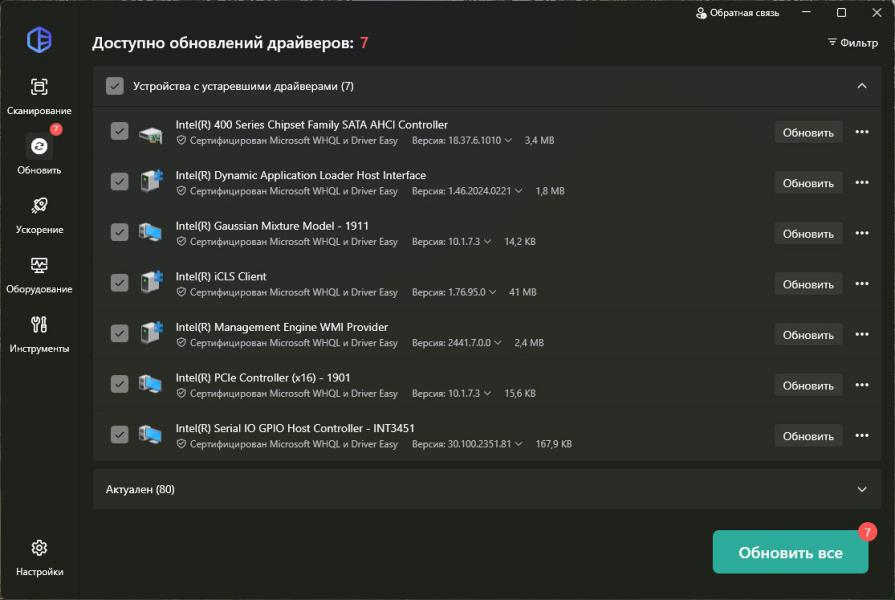Open version dropdown for Serial IO GPIO Controller
The height and width of the screenshot is (600, 895).
point(519,444)
